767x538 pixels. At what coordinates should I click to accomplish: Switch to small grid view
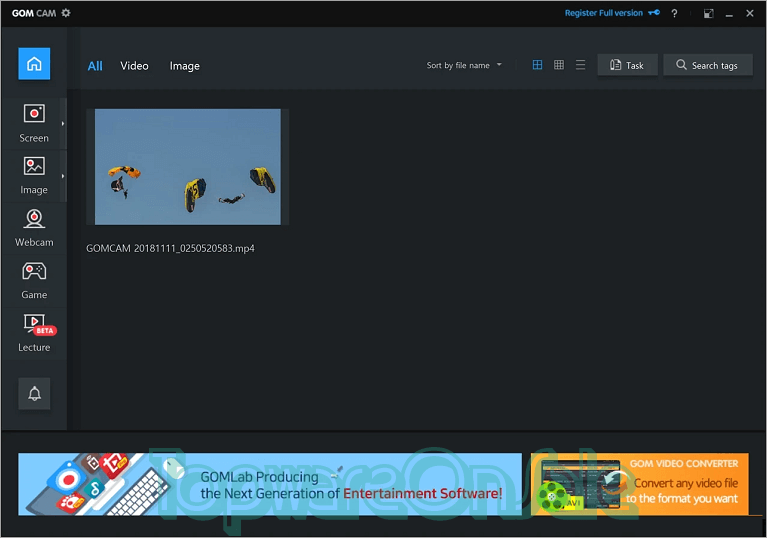pyautogui.click(x=559, y=65)
